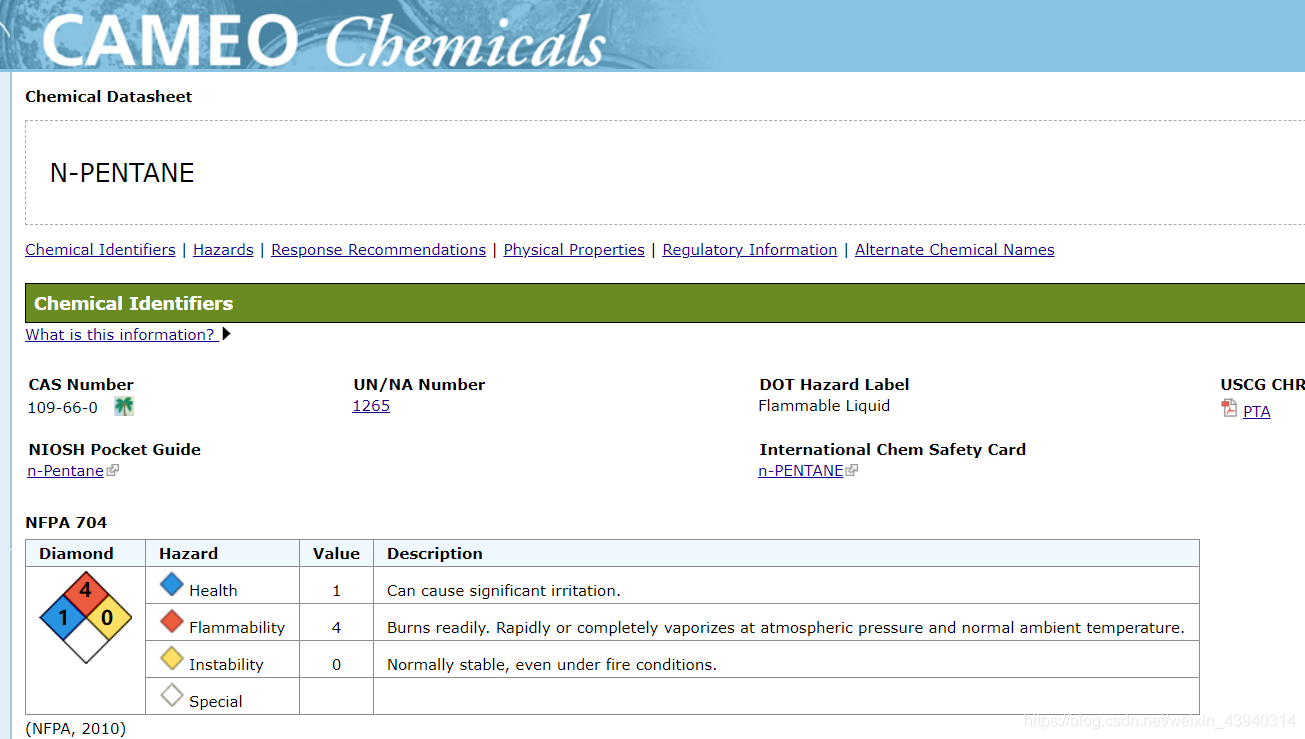Screen dimensions: 1305x739
Task: Open UN/NA number 1265 link
Action: [x=371, y=406]
